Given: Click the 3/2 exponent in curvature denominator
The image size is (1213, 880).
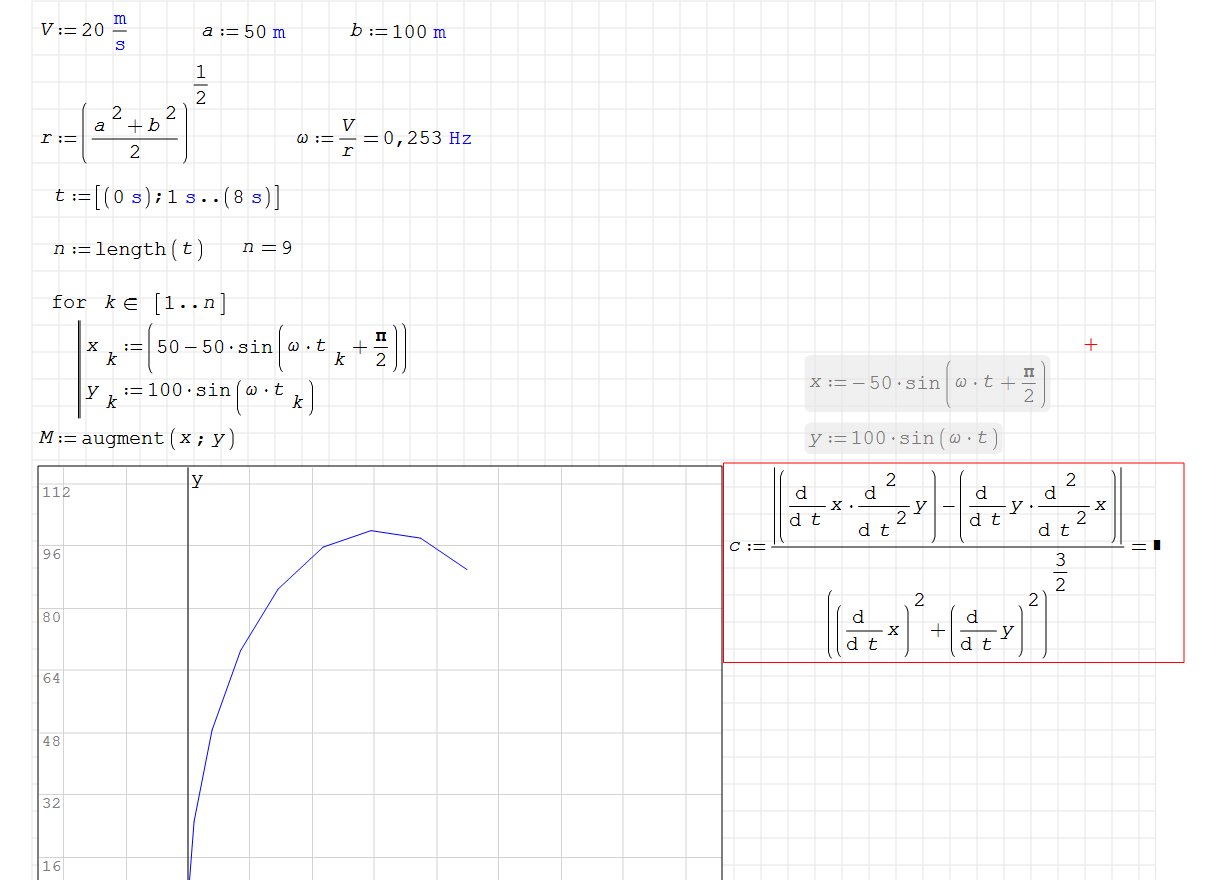Looking at the screenshot, I should (x=1060, y=571).
